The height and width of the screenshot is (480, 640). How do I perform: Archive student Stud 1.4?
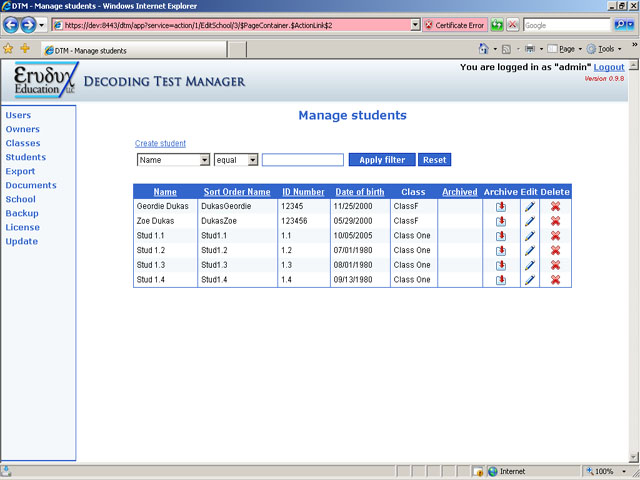click(501, 280)
